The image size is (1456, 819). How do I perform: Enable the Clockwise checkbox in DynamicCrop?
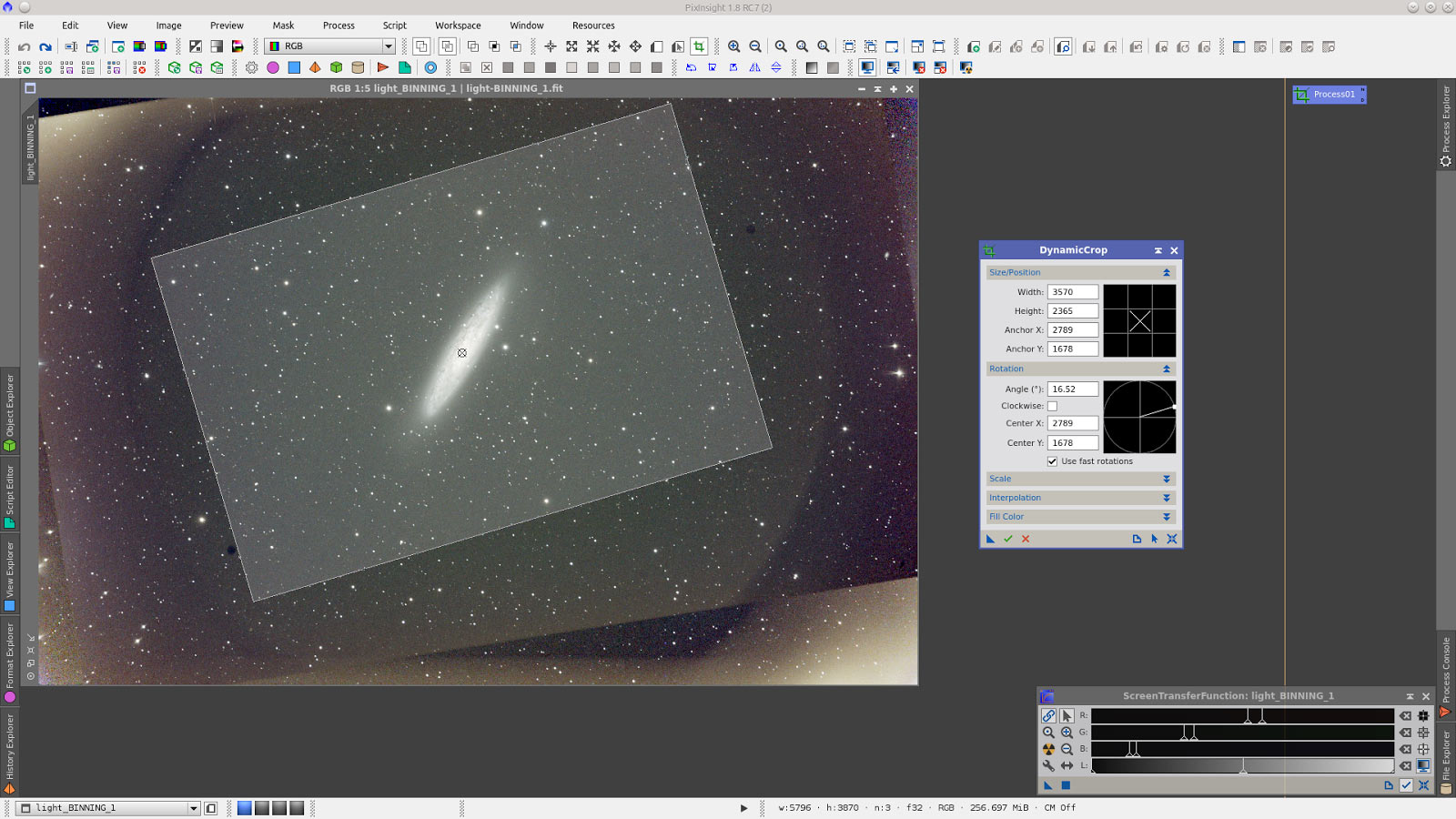pyautogui.click(x=1052, y=406)
